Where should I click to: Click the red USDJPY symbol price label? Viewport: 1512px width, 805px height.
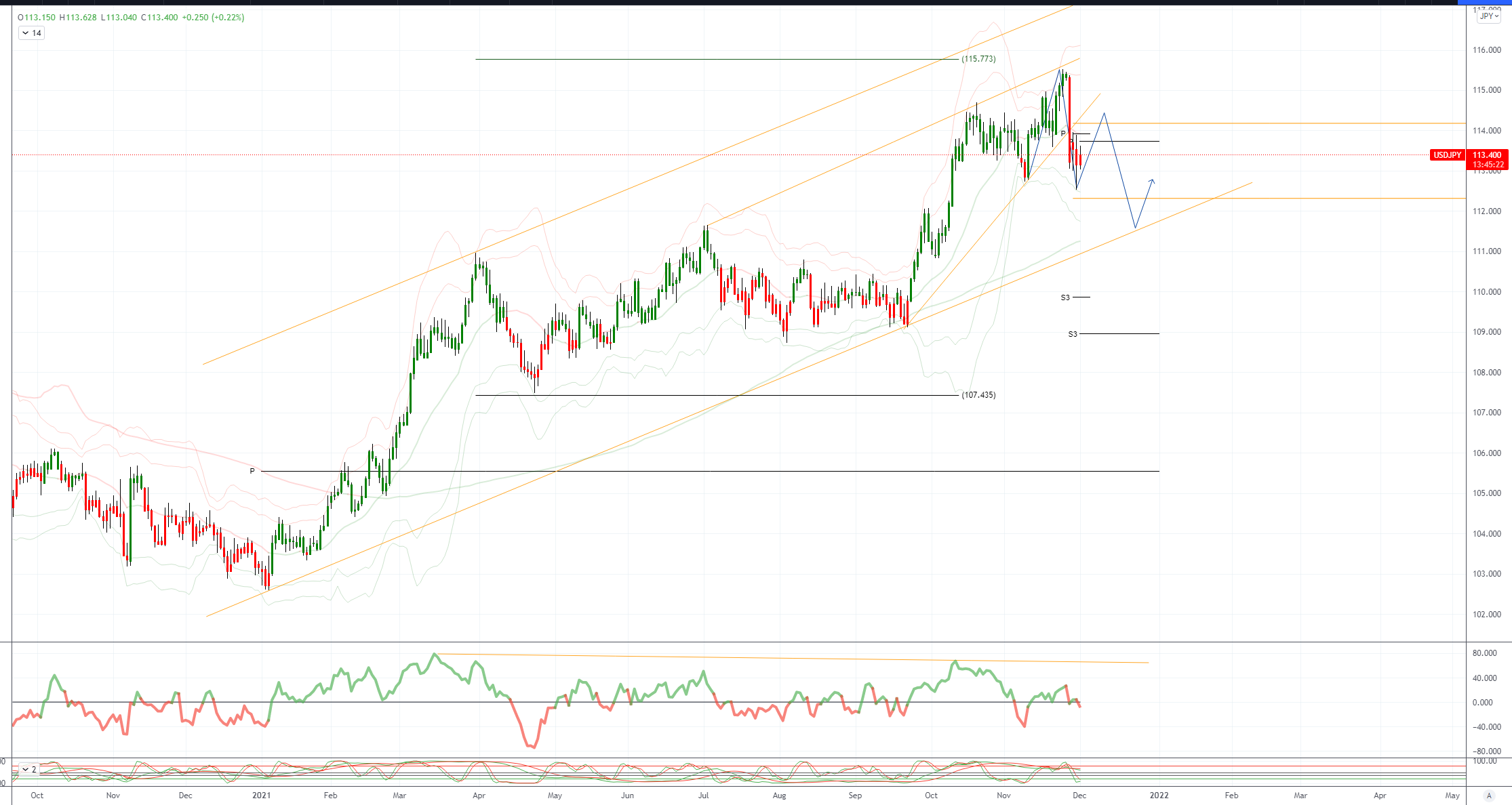(1447, 155)
